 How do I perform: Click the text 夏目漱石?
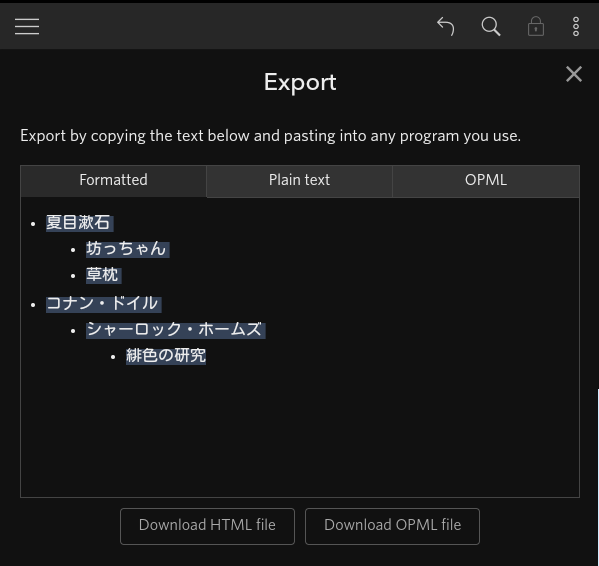pyautogui.click(x=79, y=223)
